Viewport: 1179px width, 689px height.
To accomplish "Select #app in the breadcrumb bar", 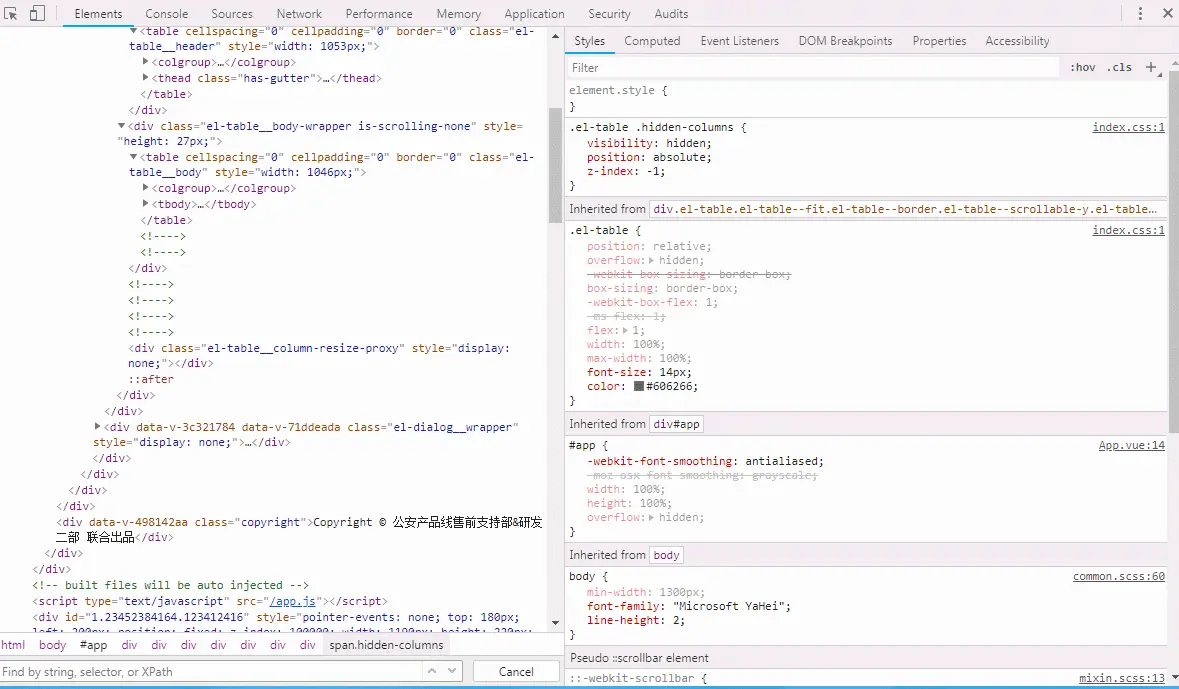I will 93,645.
